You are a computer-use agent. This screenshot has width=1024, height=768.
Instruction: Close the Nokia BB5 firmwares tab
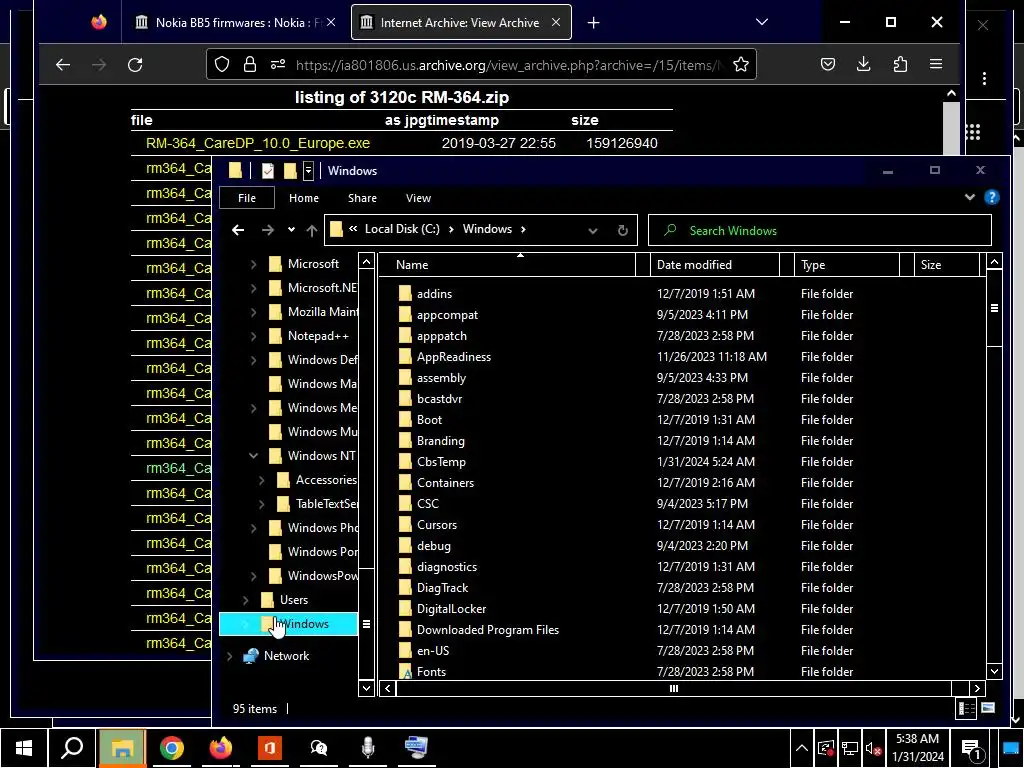(331, 23)
